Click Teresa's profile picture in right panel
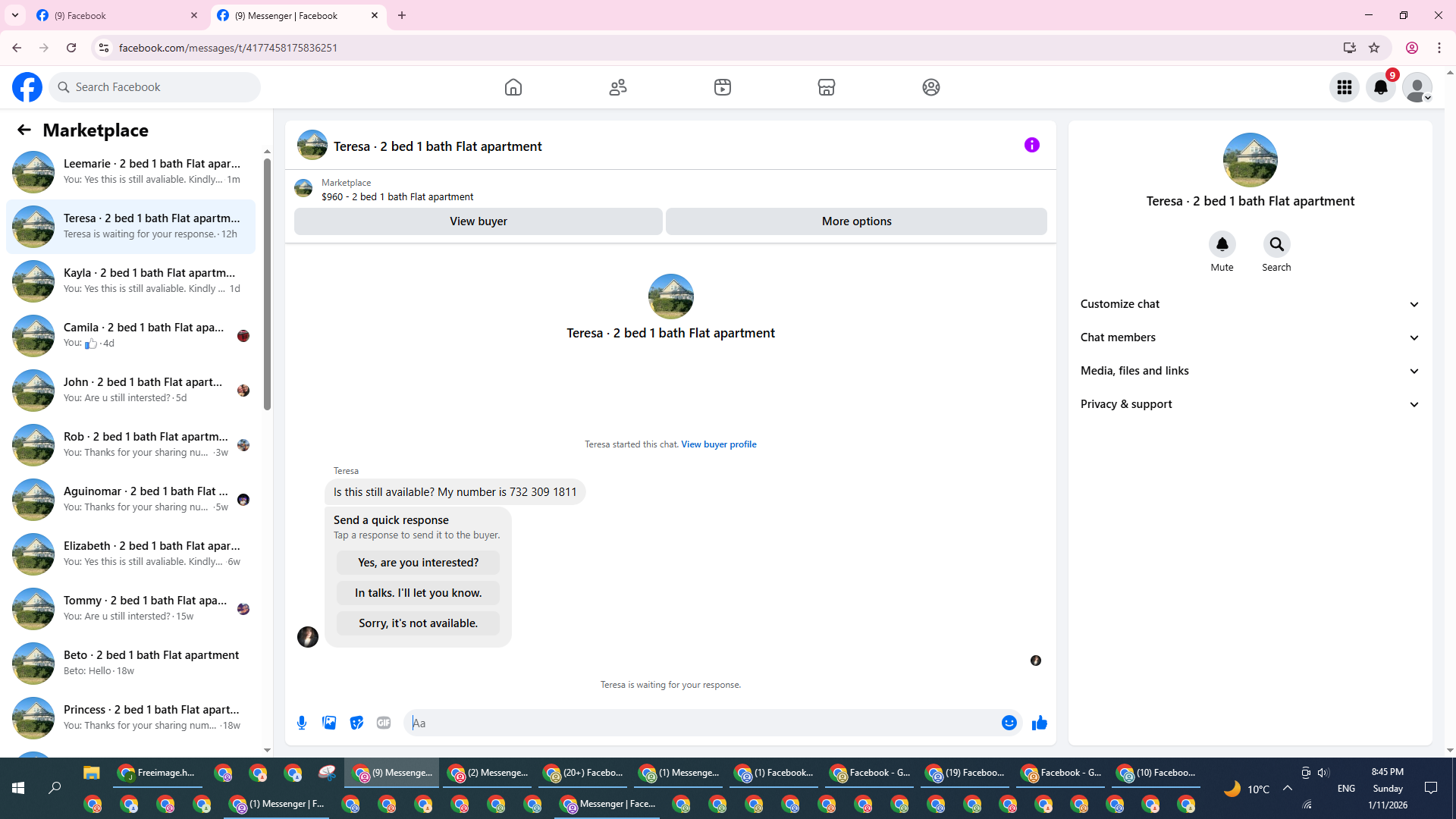Viewport: 1456px width, 819px height. click(x=1250, y=160)
